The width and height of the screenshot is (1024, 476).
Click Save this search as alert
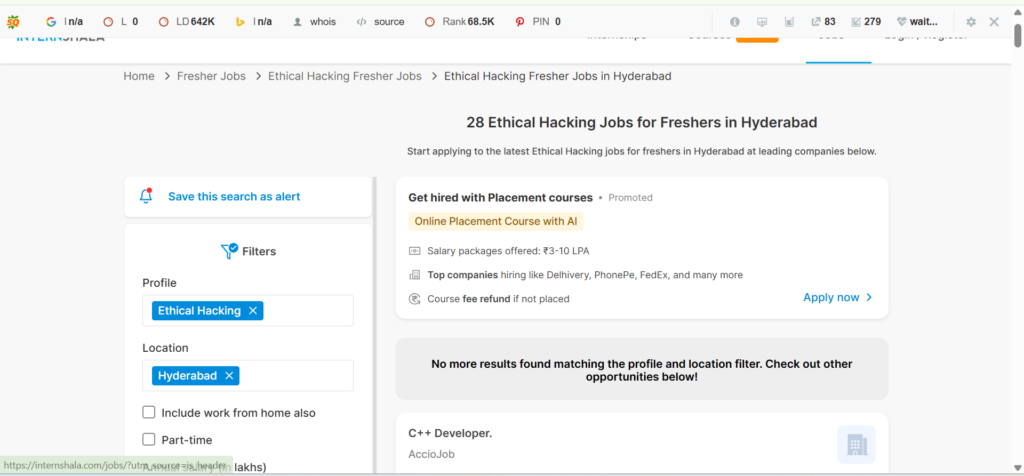pos(234,197)
